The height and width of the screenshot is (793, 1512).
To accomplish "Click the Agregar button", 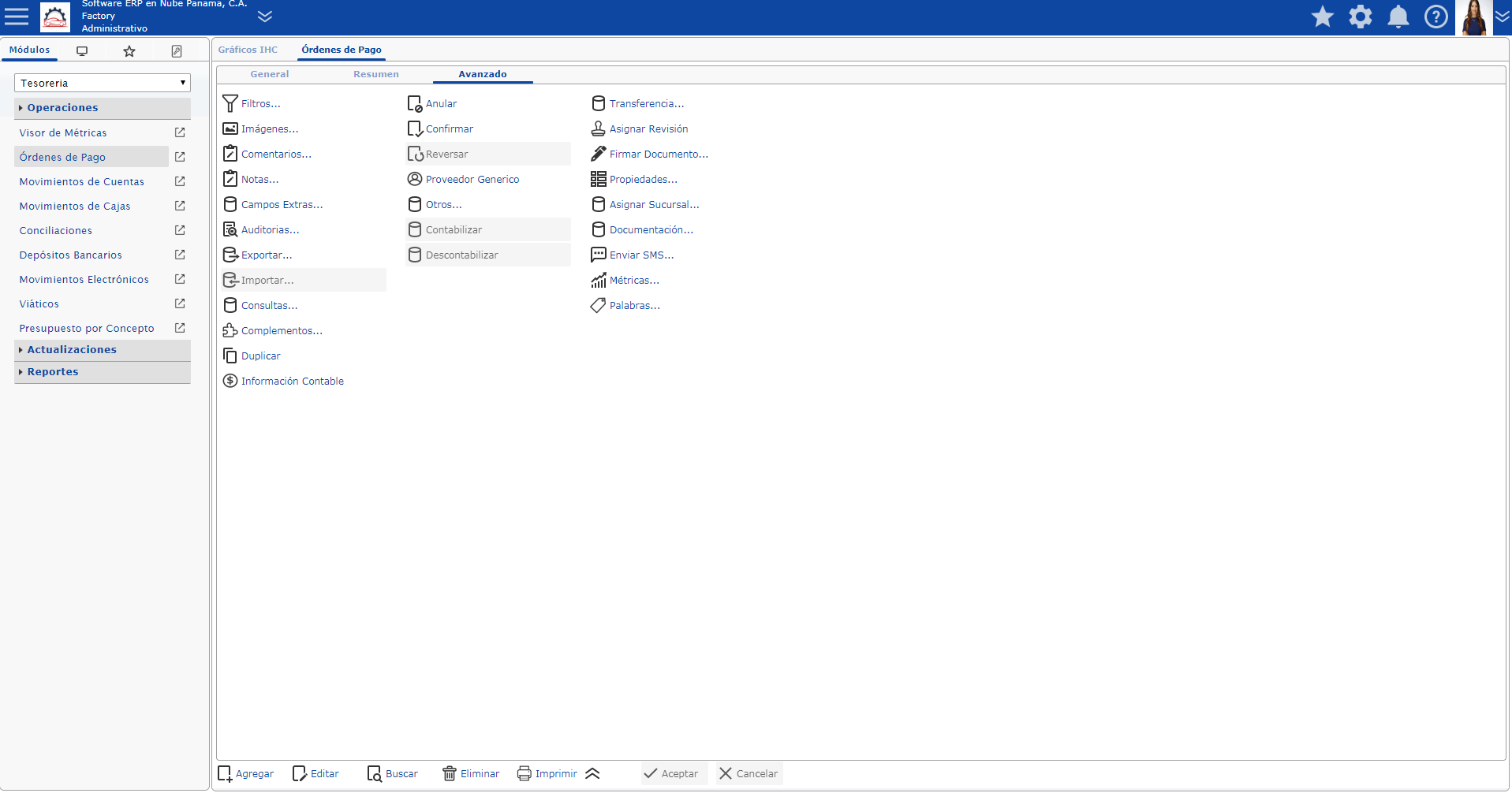I will point(246,773).
